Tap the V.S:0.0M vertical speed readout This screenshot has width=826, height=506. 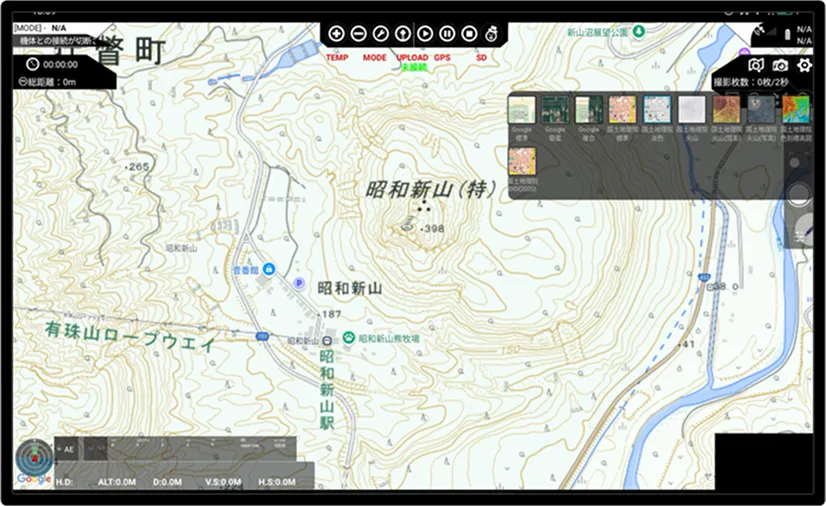pyautogui.click(x=223, y=482)
